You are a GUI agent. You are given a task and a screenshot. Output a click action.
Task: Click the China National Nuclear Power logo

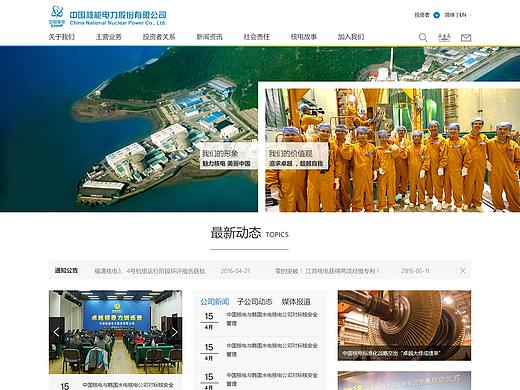(107, 16)
